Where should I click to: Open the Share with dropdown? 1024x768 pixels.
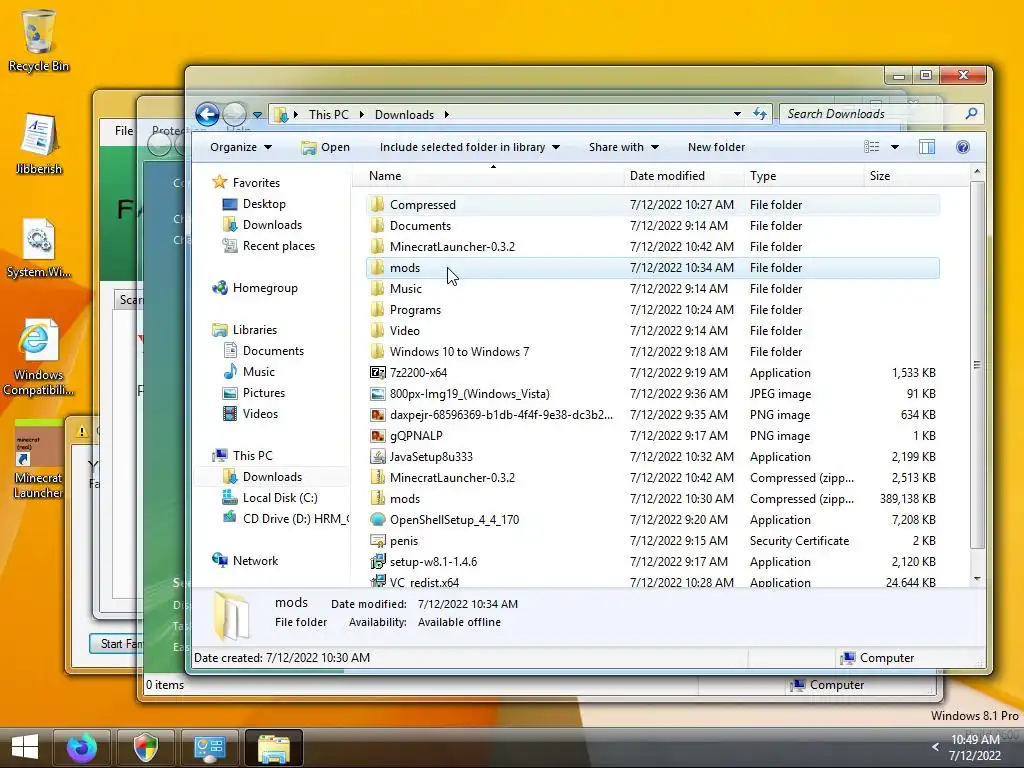tap(624, 147)
